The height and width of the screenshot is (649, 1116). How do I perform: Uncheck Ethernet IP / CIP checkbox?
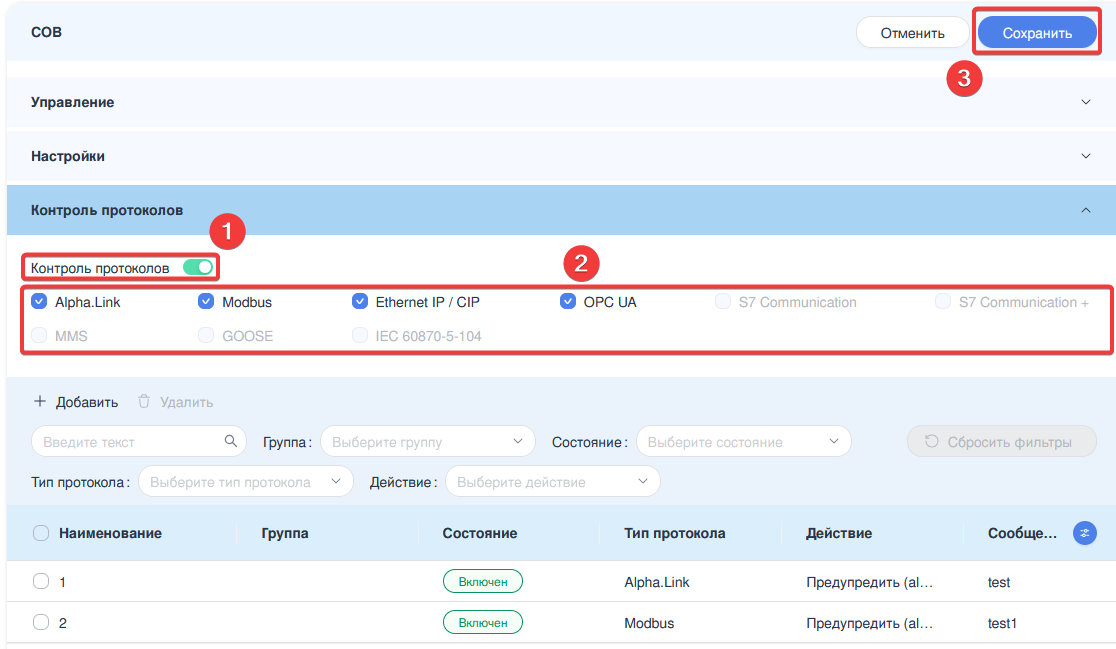(360, 302)
